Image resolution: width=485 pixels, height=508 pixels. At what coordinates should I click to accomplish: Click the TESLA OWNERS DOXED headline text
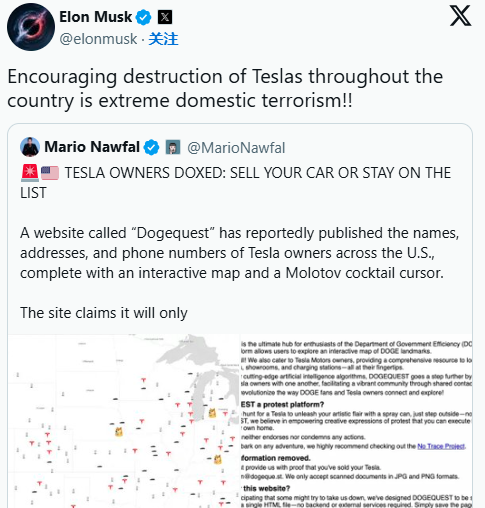(235, 183)
